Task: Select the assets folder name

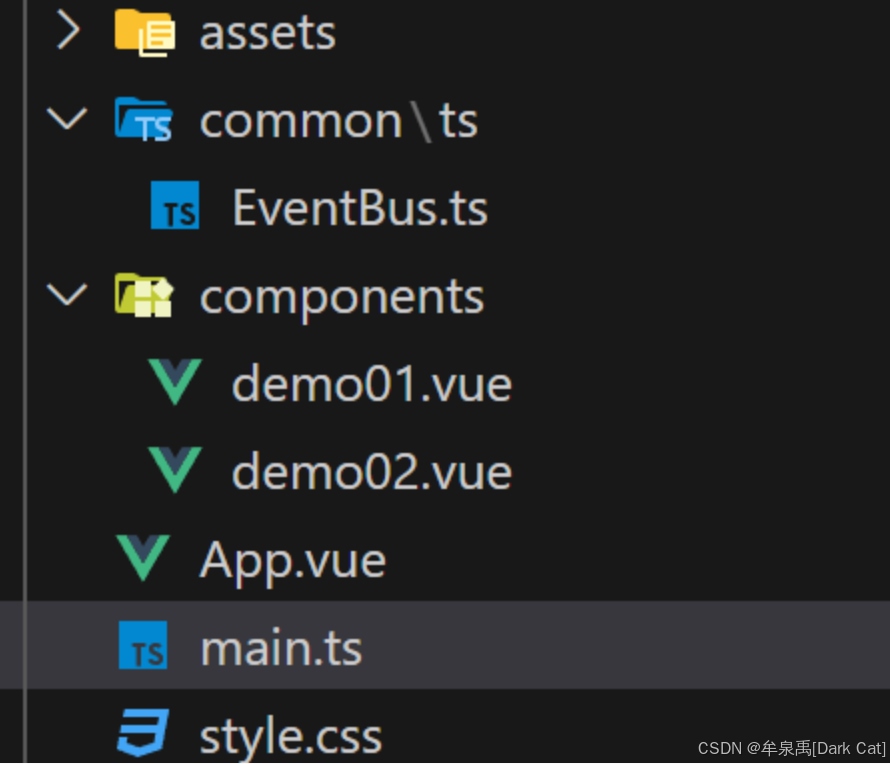Action: (x=267, y=33)
